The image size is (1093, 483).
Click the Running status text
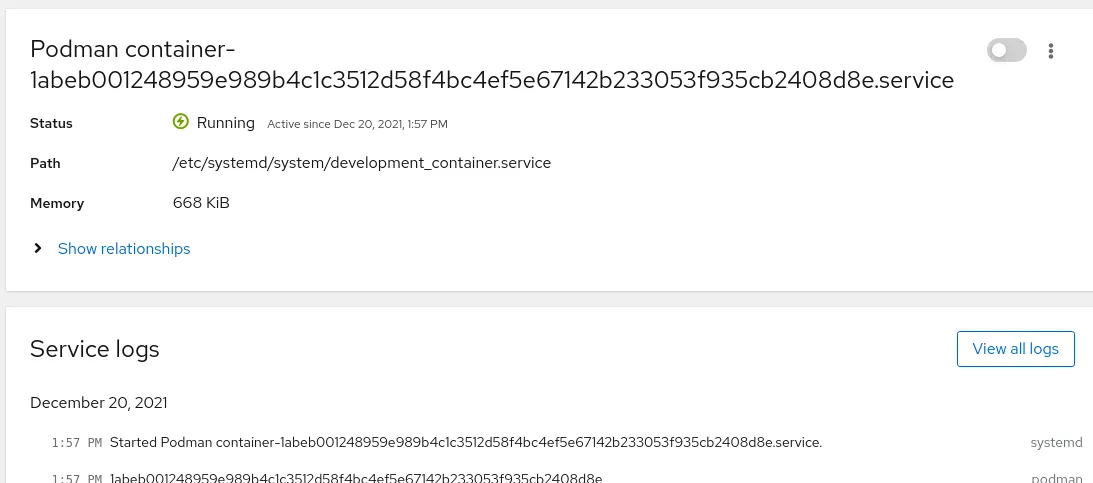(226, 123)
